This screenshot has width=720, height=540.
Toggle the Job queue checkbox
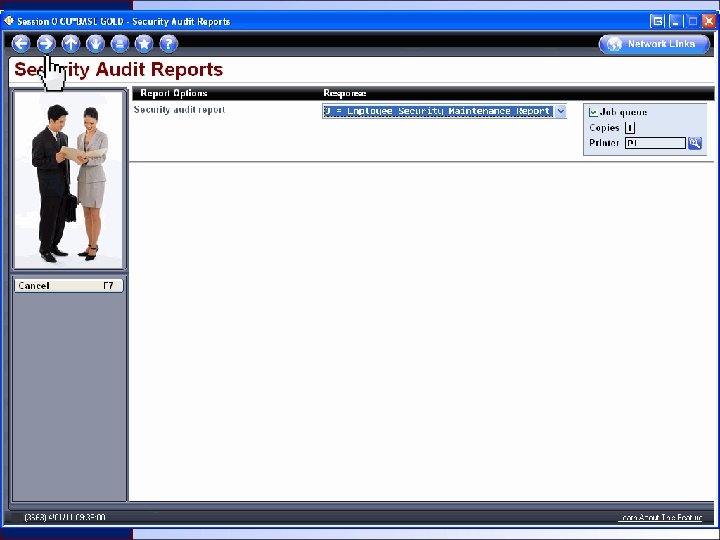click(x=593, y=112)
